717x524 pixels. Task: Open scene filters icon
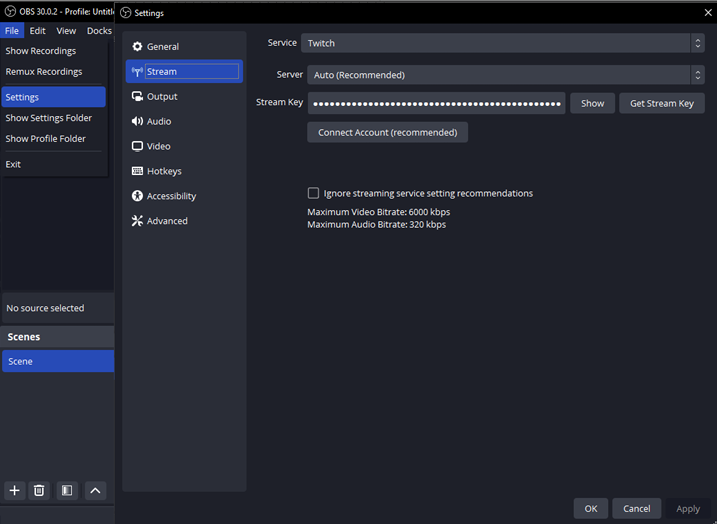67,491
